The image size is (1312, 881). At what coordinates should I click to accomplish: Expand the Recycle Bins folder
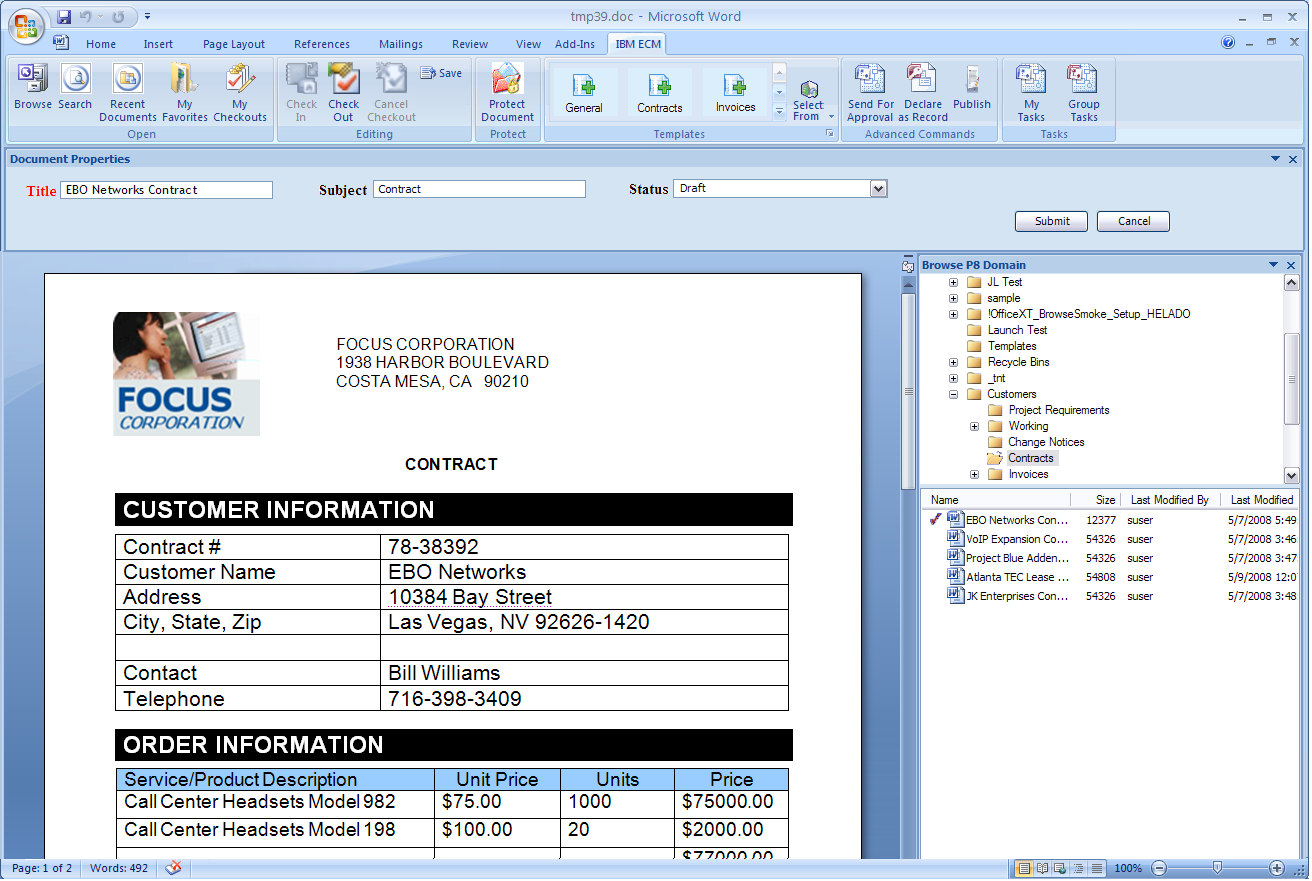coord(953,362)
